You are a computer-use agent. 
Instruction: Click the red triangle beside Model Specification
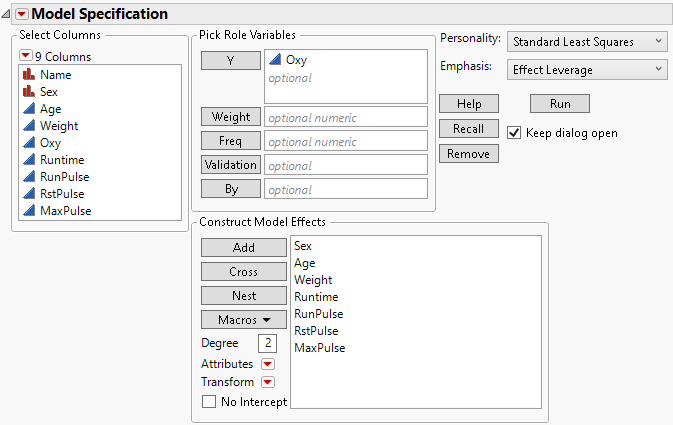23,14
